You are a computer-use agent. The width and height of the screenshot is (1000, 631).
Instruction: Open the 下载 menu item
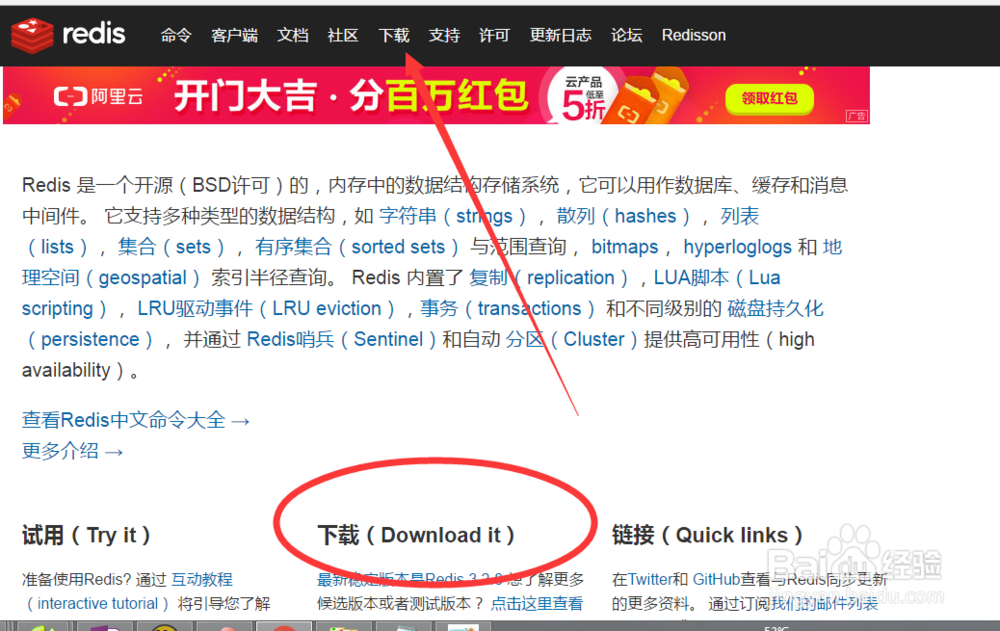pos(394,35)
